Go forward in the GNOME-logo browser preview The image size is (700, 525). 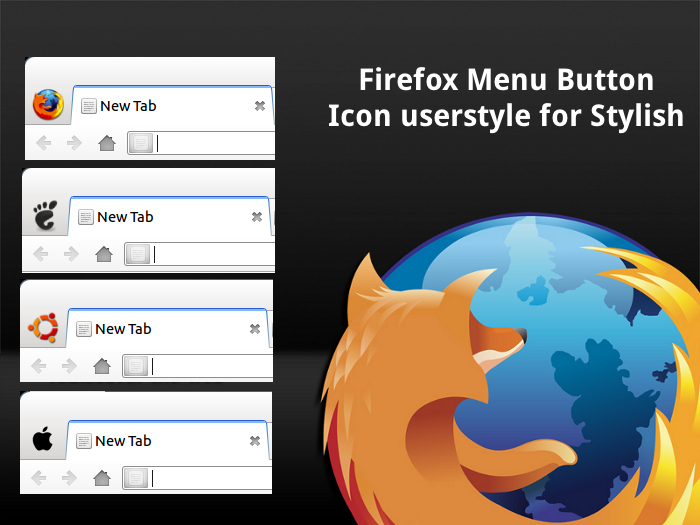(71, 254)
